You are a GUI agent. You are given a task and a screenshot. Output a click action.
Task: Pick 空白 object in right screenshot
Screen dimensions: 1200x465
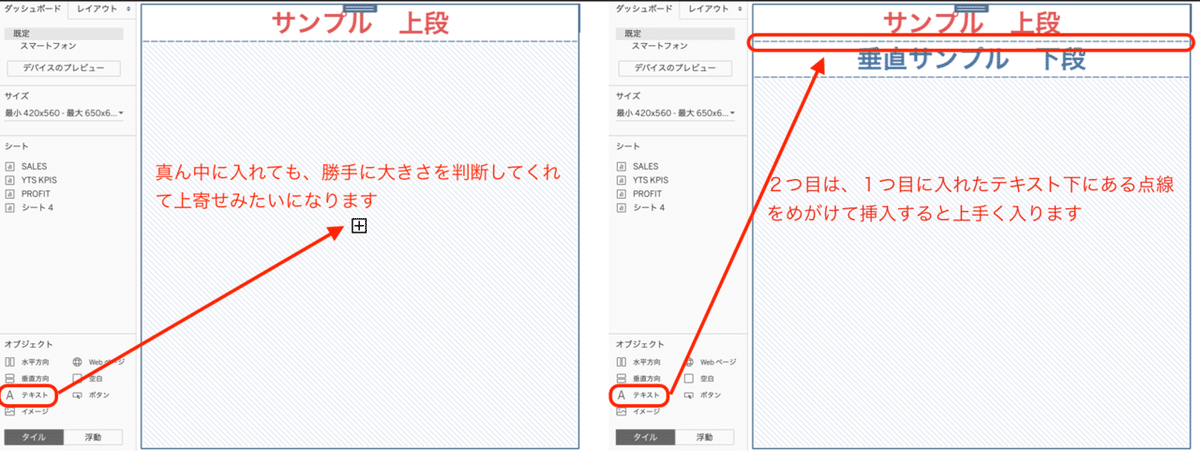tap(700, 379)
